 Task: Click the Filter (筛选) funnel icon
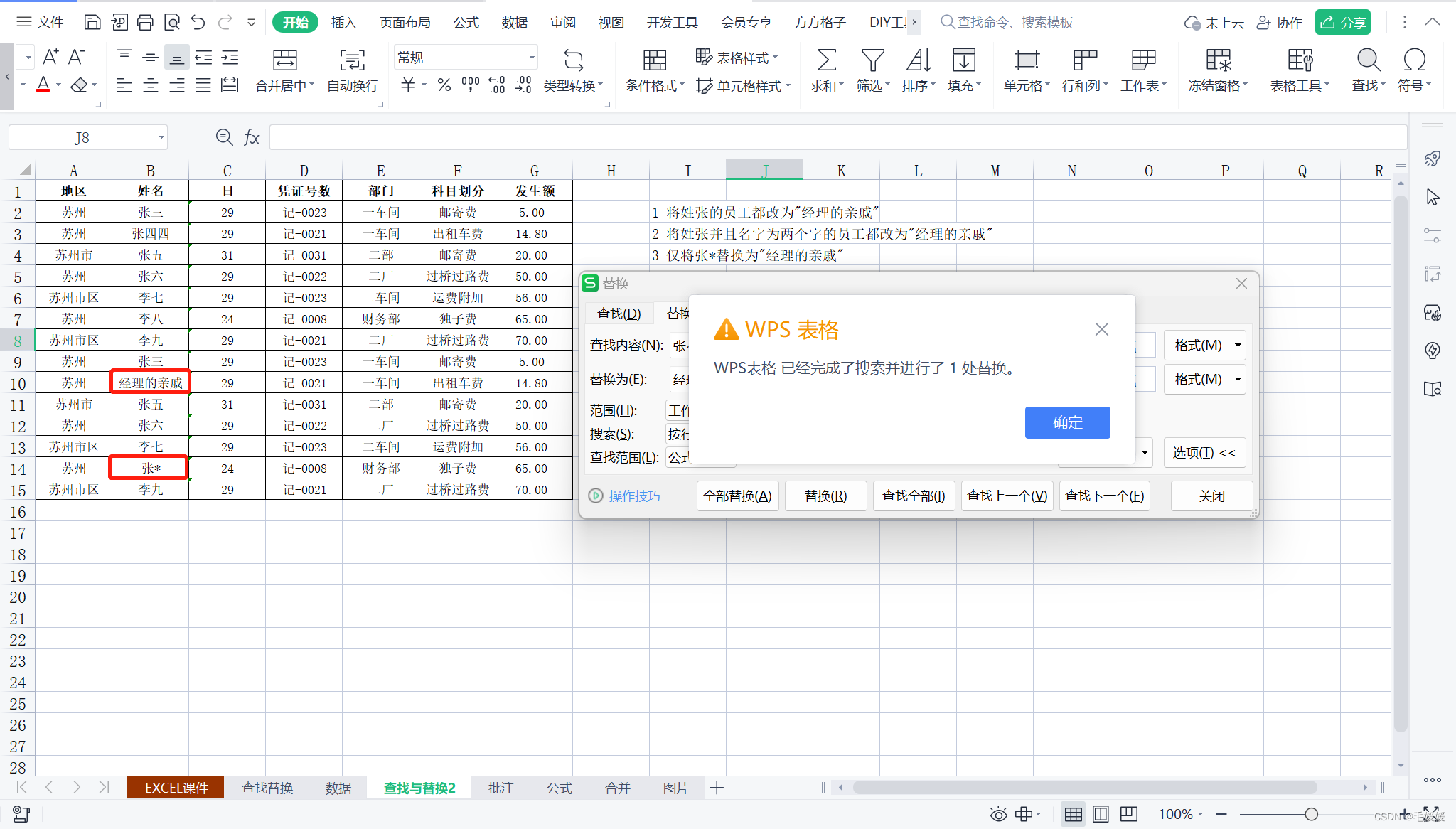(872, 60)
